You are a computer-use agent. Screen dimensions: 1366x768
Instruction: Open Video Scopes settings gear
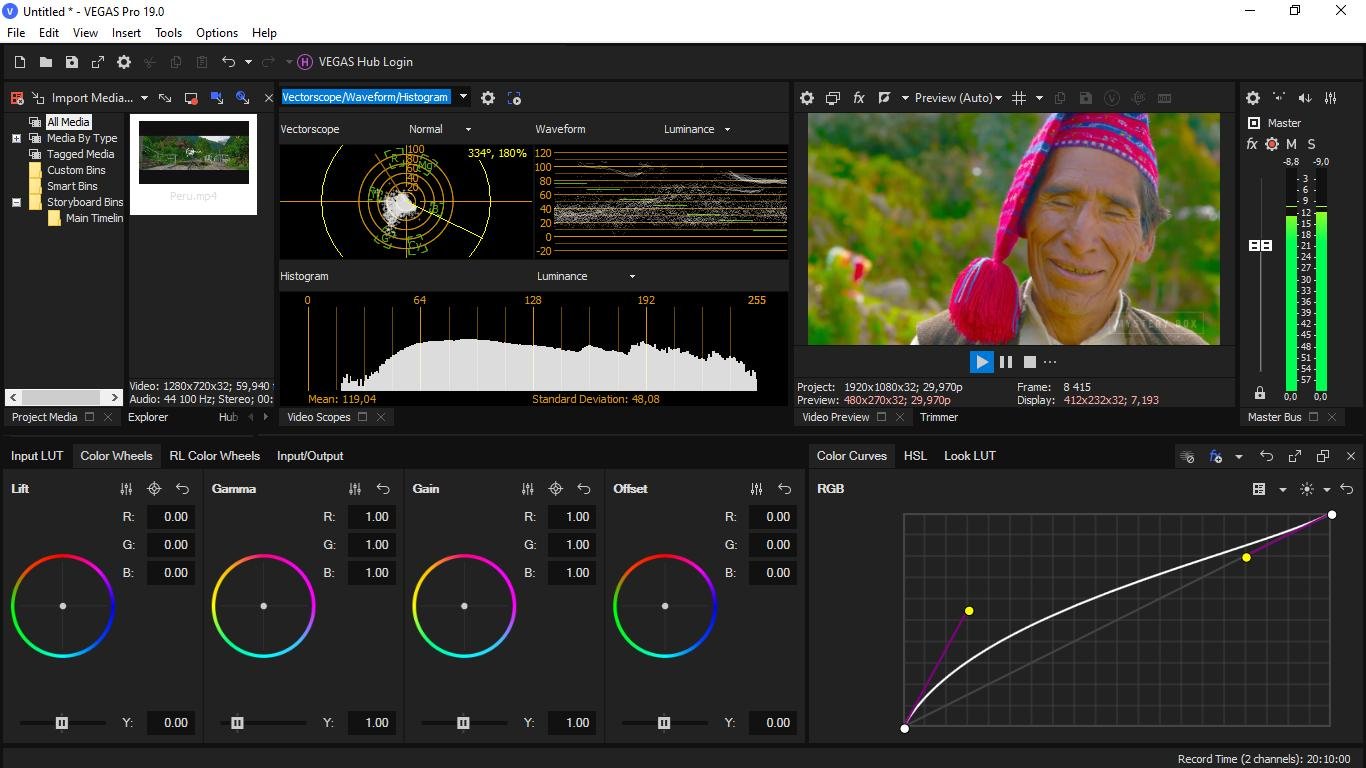488,98
